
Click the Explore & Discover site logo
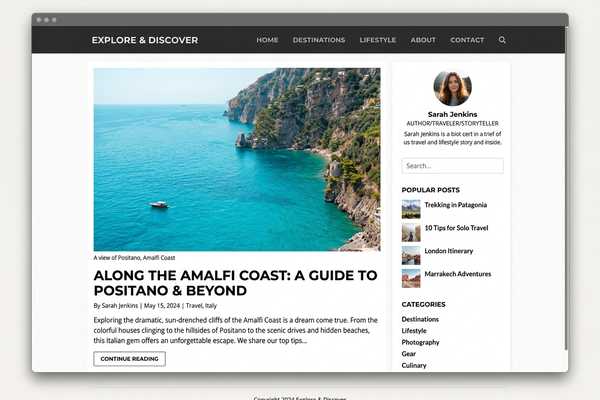point(145,40)
